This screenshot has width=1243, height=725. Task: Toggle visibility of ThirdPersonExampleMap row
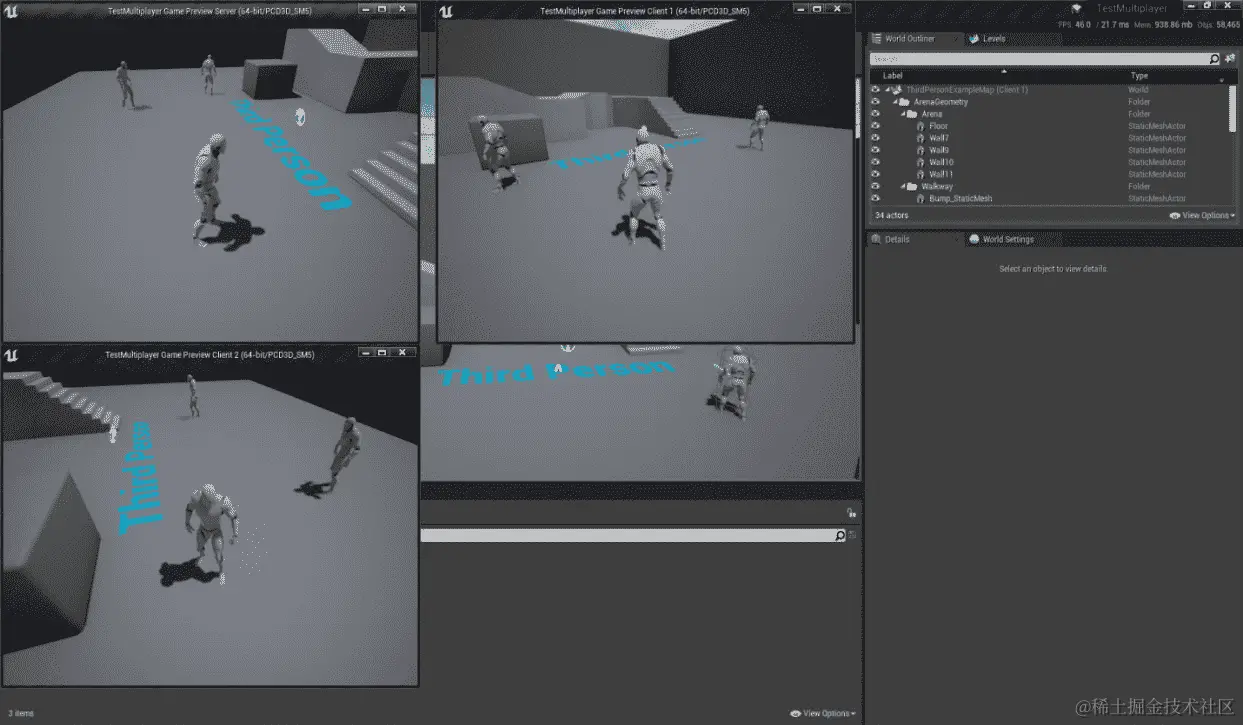click(876, 90)
